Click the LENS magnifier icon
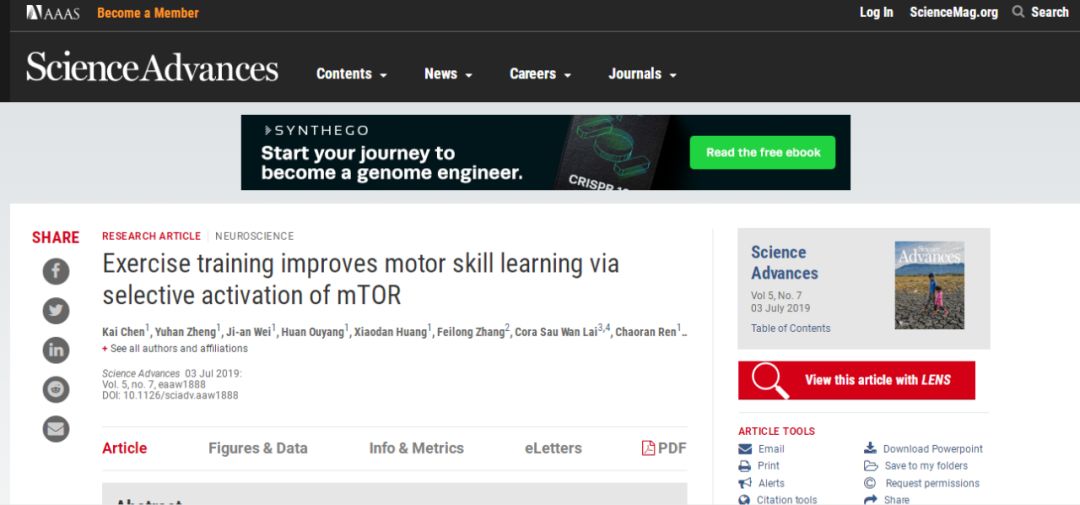 (x=770, y=380)
